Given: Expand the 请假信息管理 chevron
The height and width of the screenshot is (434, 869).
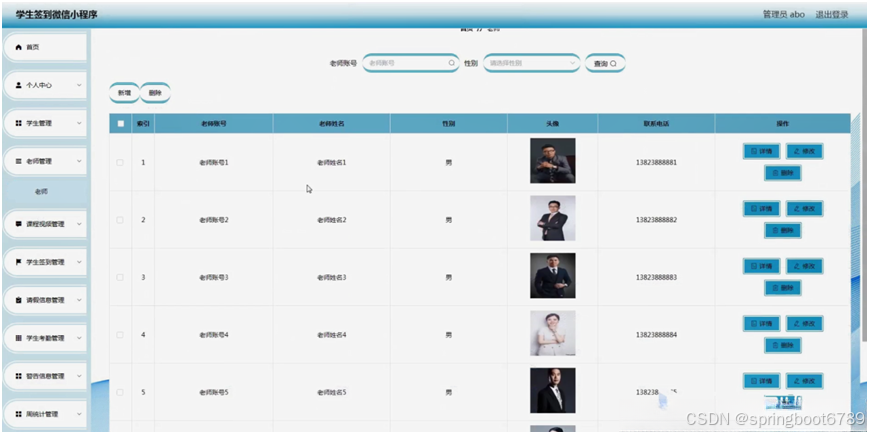Looking at the screenshot, I should pos(79,300).
